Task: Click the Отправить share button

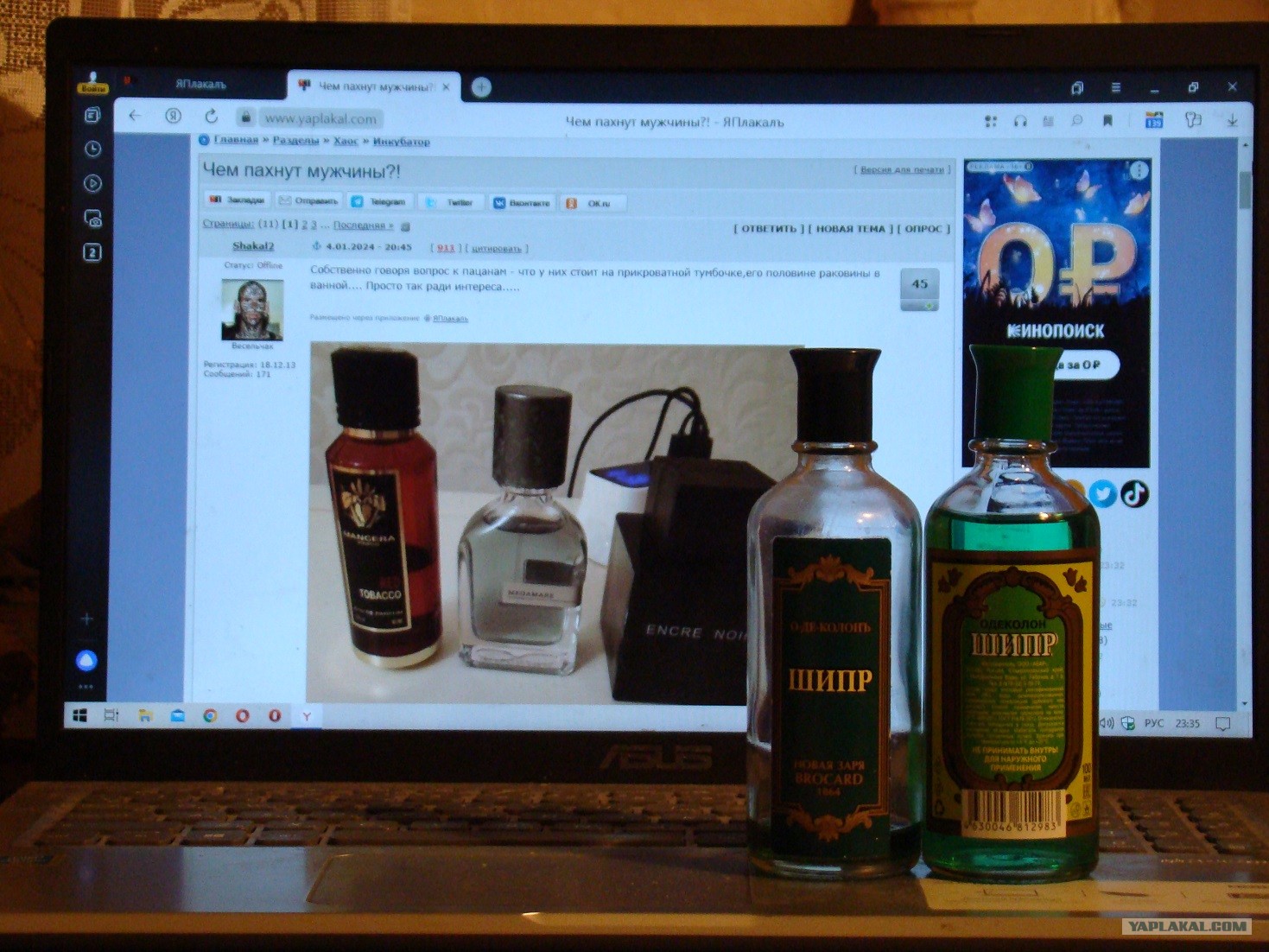Action: pyautogui.click(x=308, y=201)
